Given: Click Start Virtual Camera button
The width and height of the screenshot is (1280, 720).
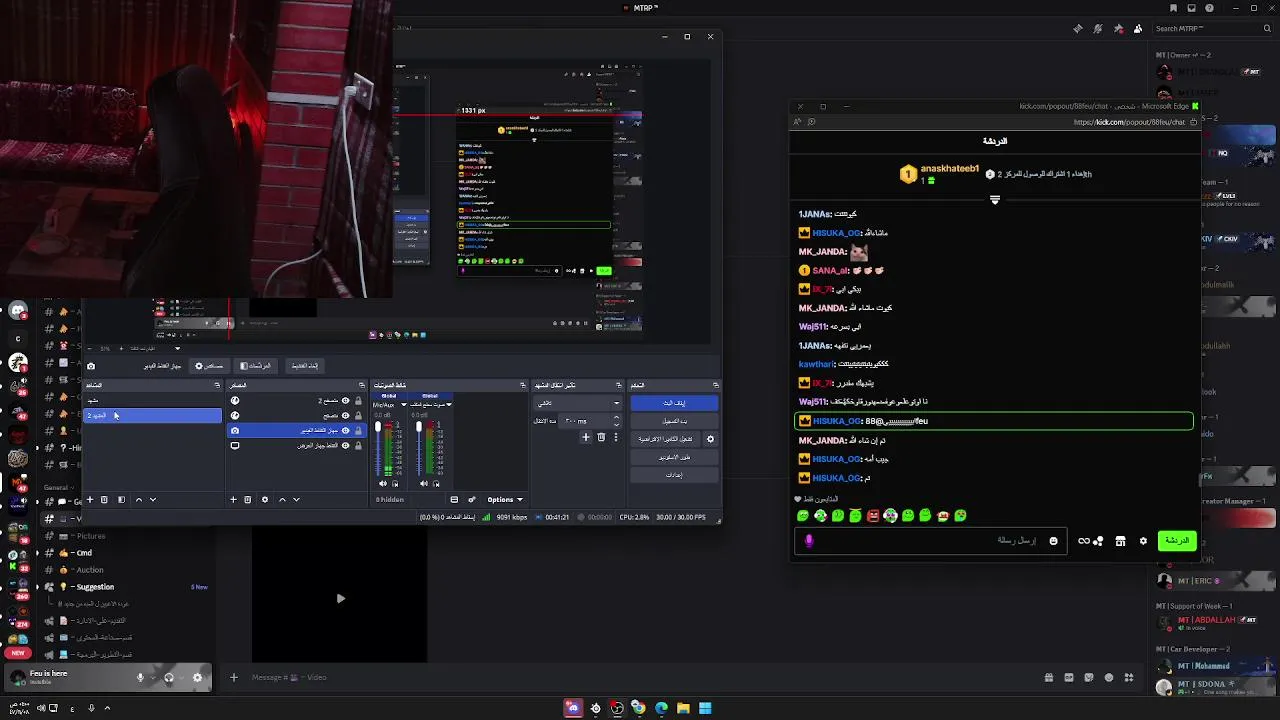Looking at the screenshot, I should (x=665, y=439).
